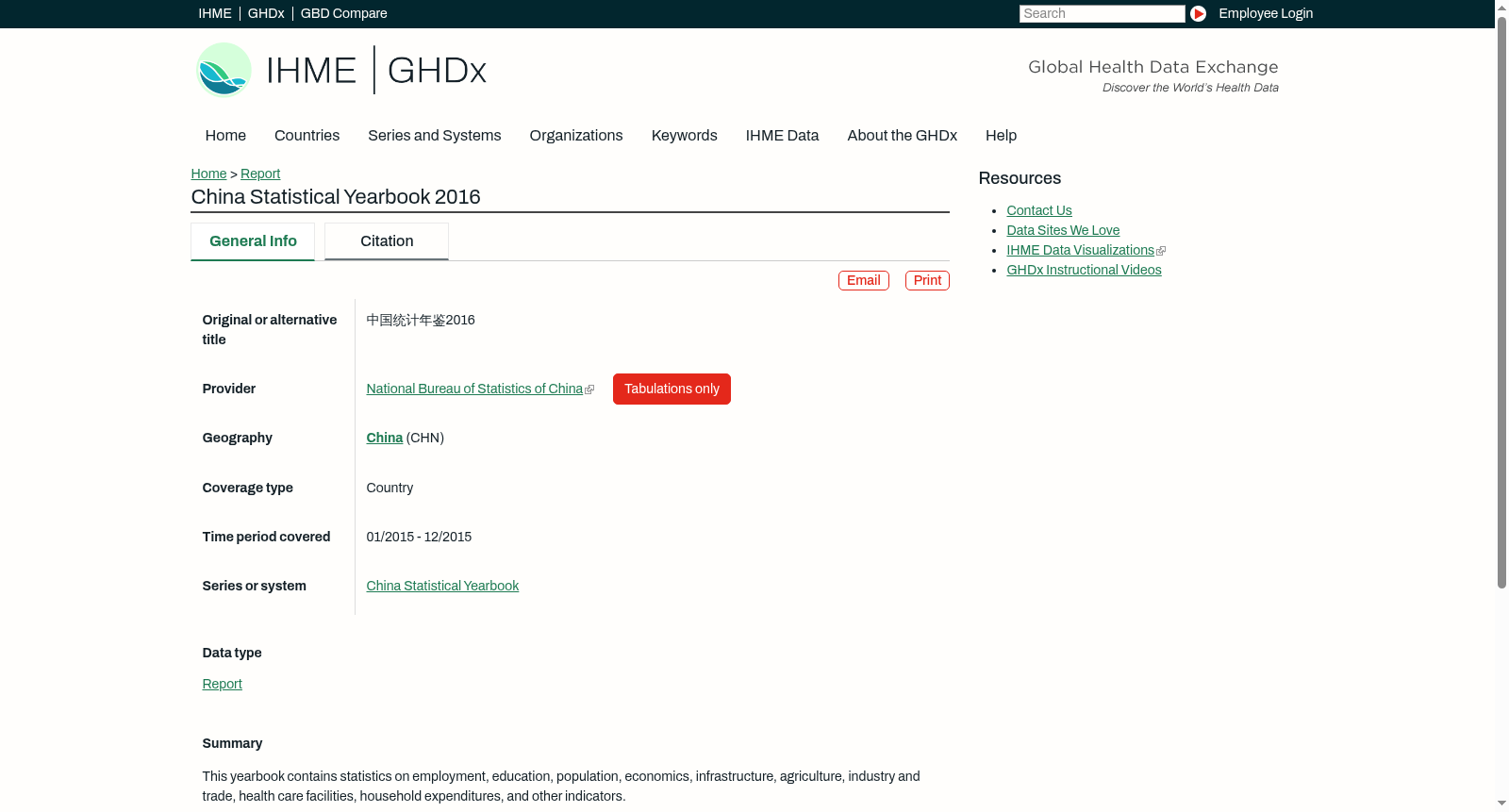Click the Geography field label
This screenshot has height=812, width=1509.
tap(237, 438)
